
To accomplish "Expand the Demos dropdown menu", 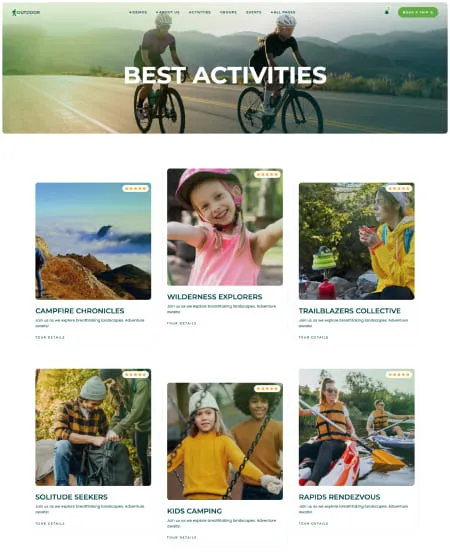I will tap(138, 12).
